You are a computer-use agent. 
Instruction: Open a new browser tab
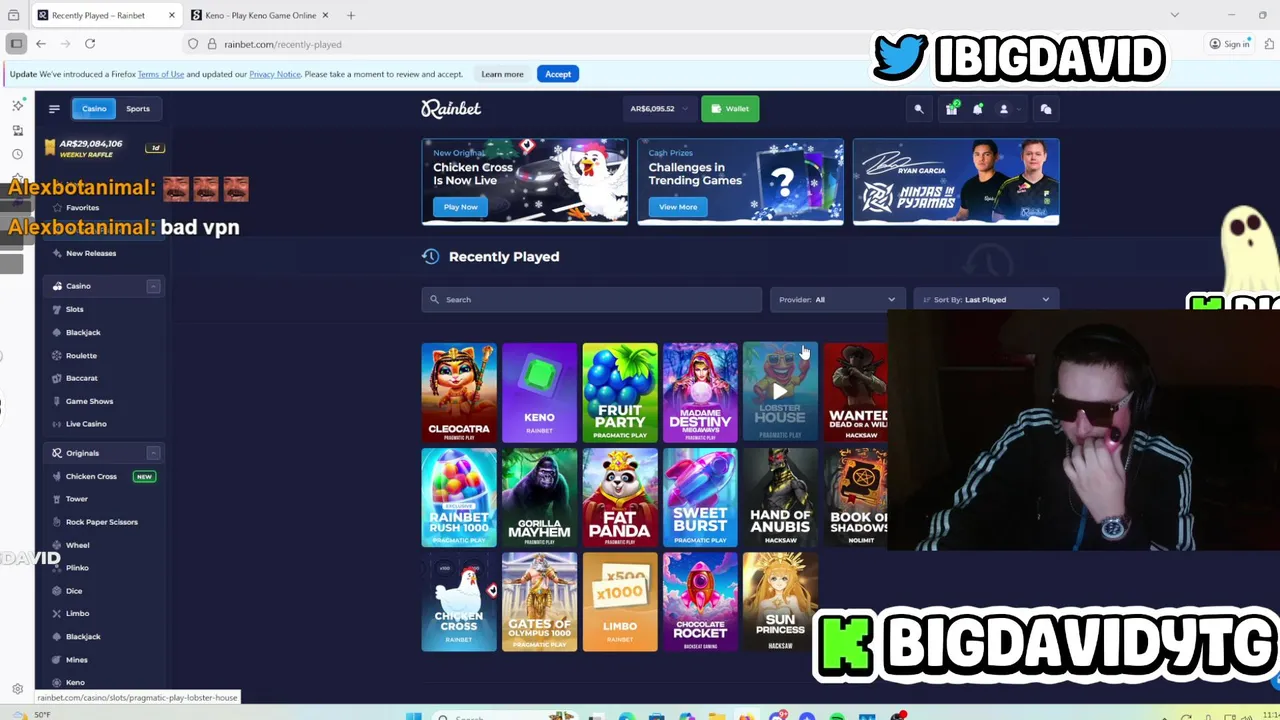tap(351, 15)
